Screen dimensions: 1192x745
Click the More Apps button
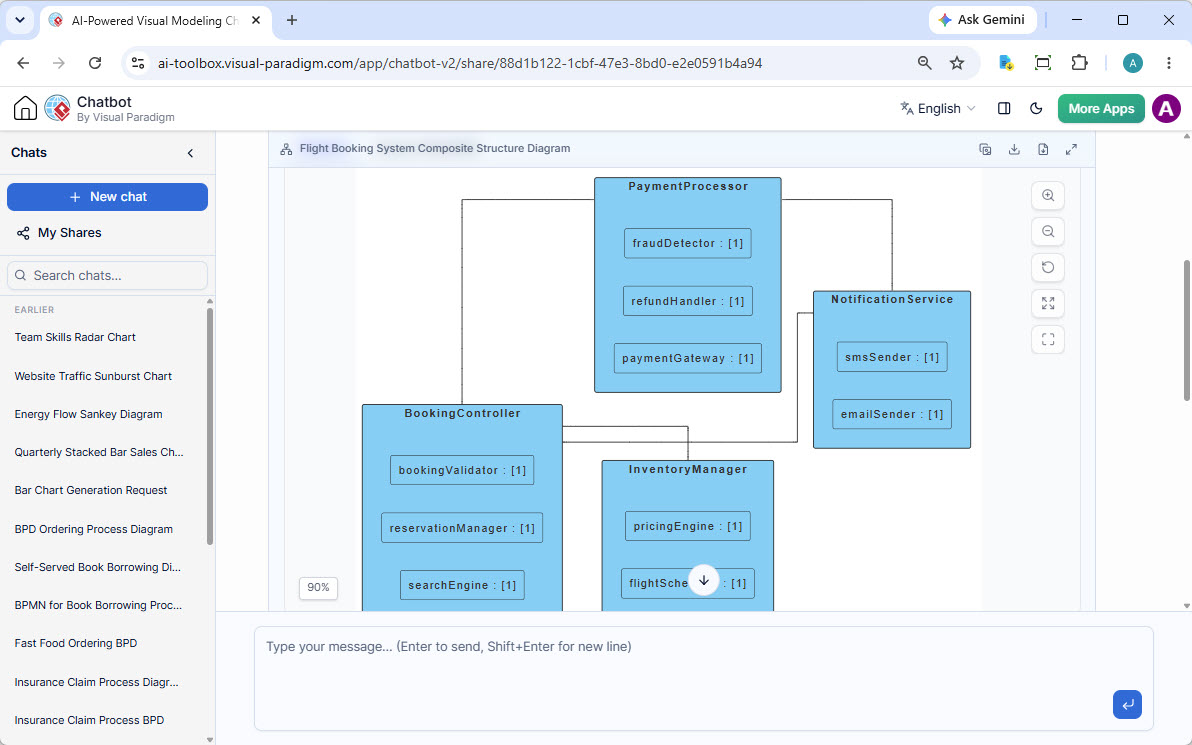[1101, 109]
